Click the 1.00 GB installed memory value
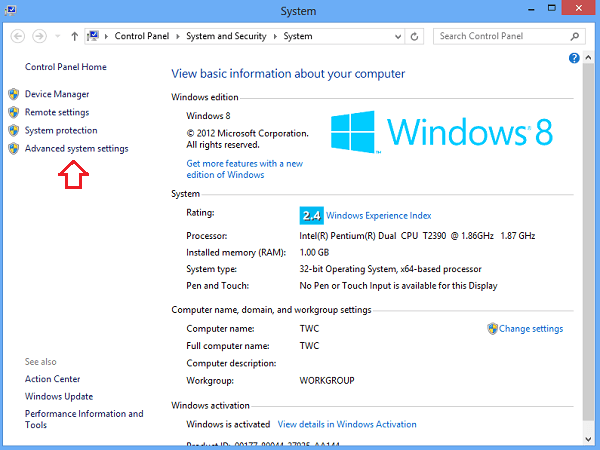Viewport: 600px width, 450px height. [314, 253]
